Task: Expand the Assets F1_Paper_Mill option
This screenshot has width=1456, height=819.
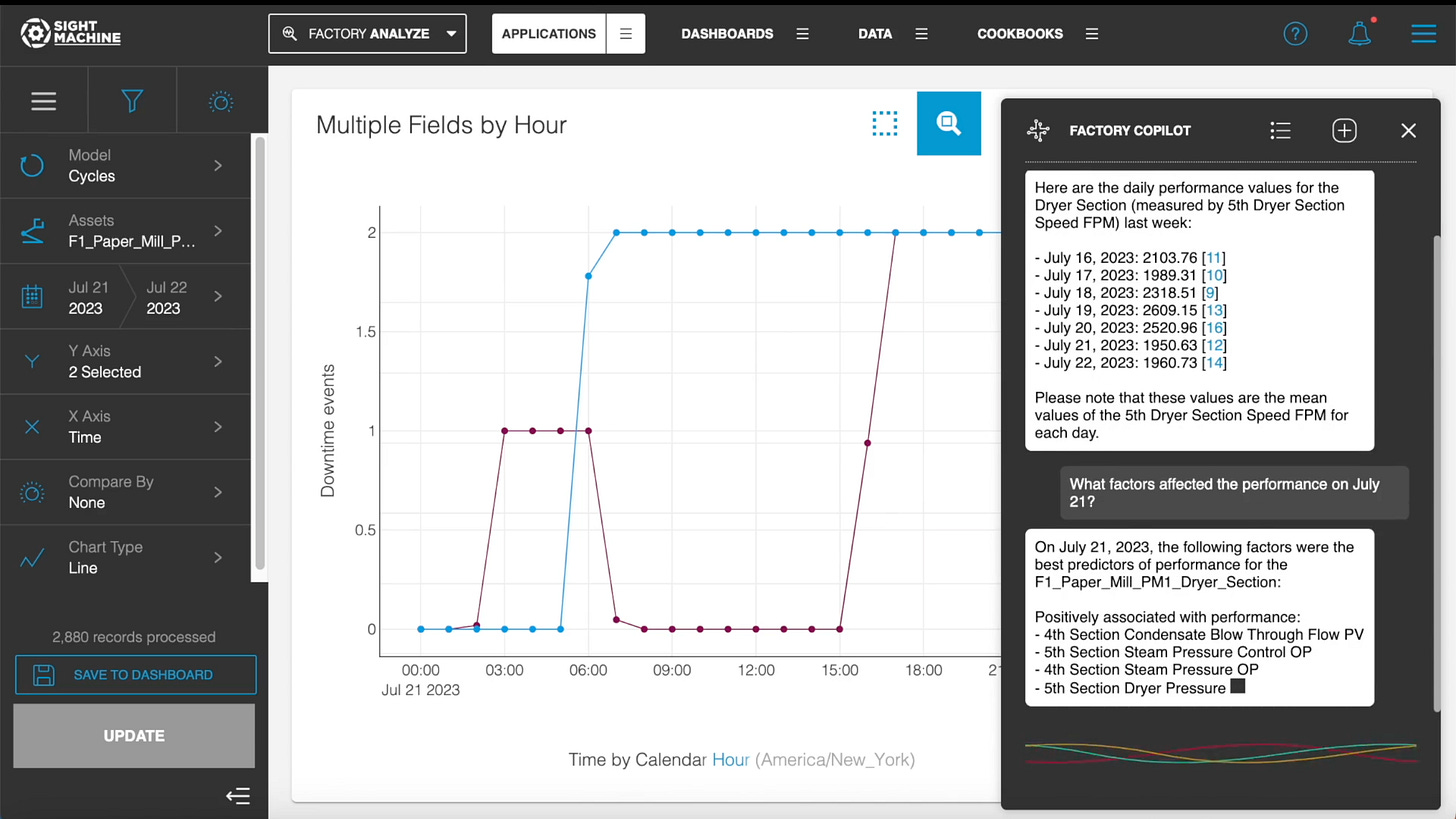Action: [x=125, y=231]
